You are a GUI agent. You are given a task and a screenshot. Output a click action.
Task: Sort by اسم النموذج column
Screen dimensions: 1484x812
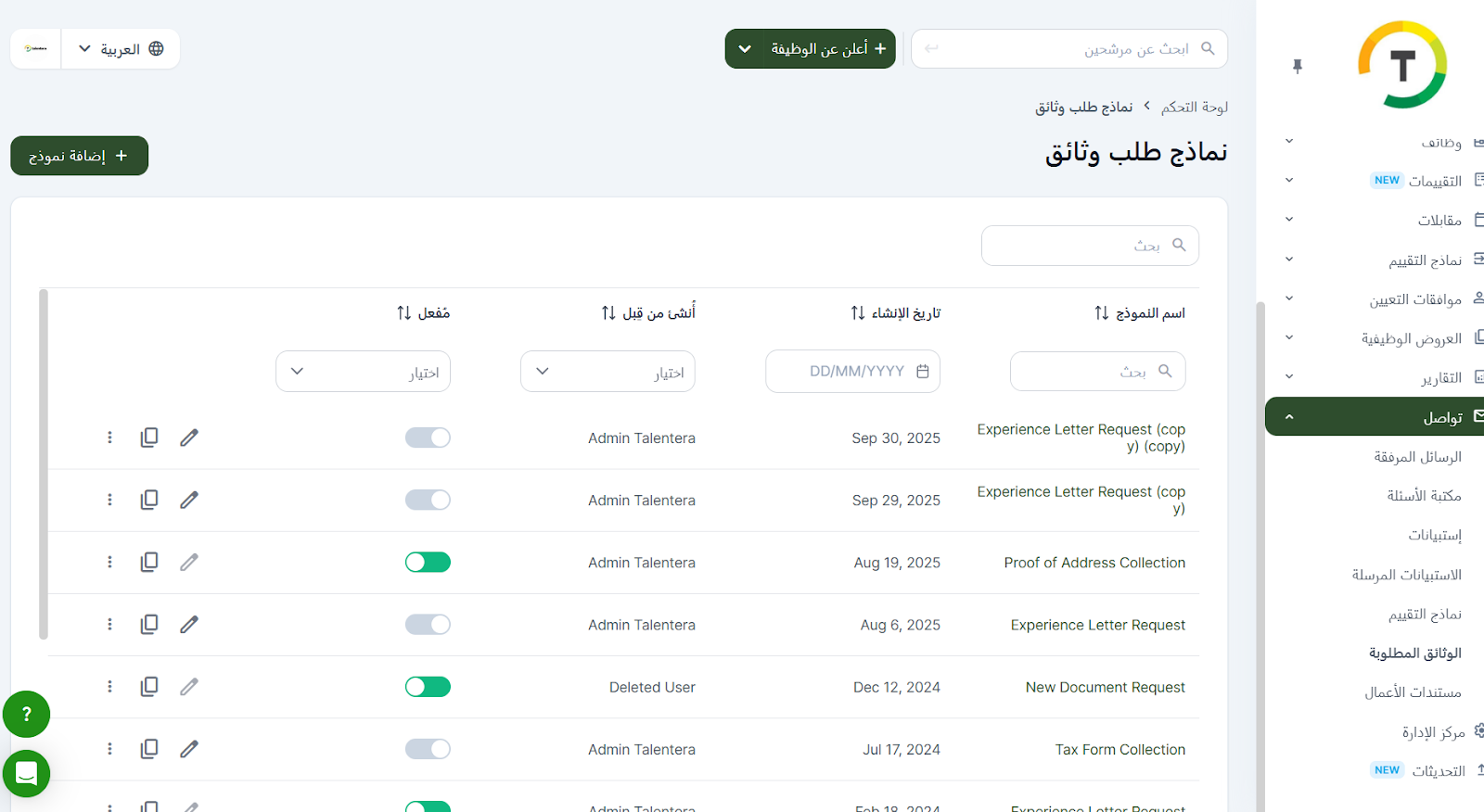(x=1101, y=313)
